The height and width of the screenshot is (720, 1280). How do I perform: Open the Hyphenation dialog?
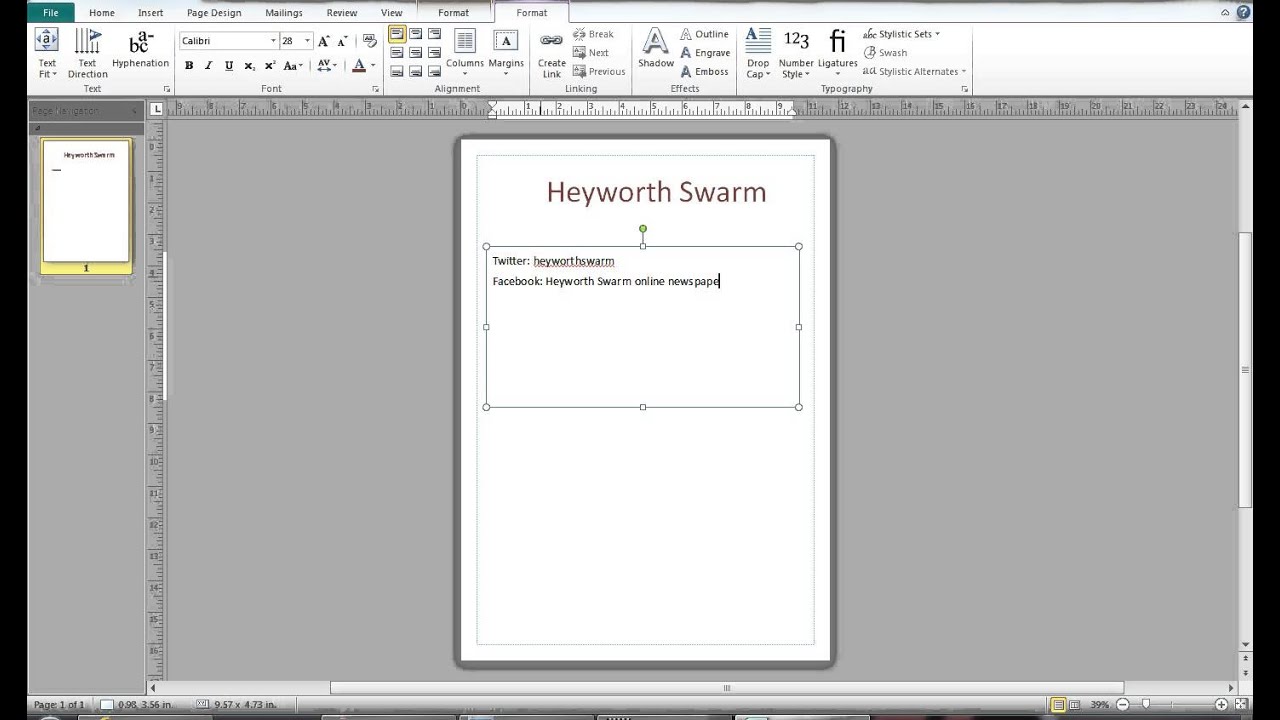click(140, 49)
